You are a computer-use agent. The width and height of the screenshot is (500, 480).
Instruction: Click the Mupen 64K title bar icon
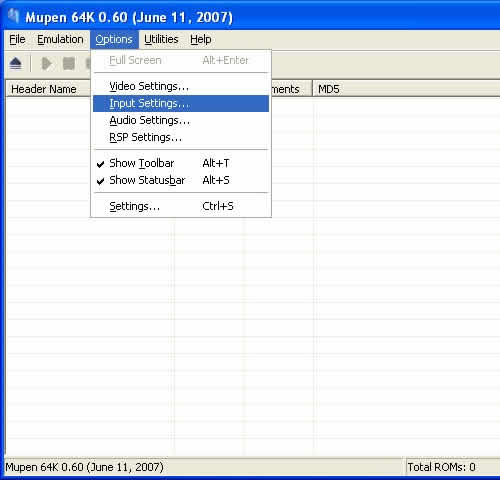14,16
